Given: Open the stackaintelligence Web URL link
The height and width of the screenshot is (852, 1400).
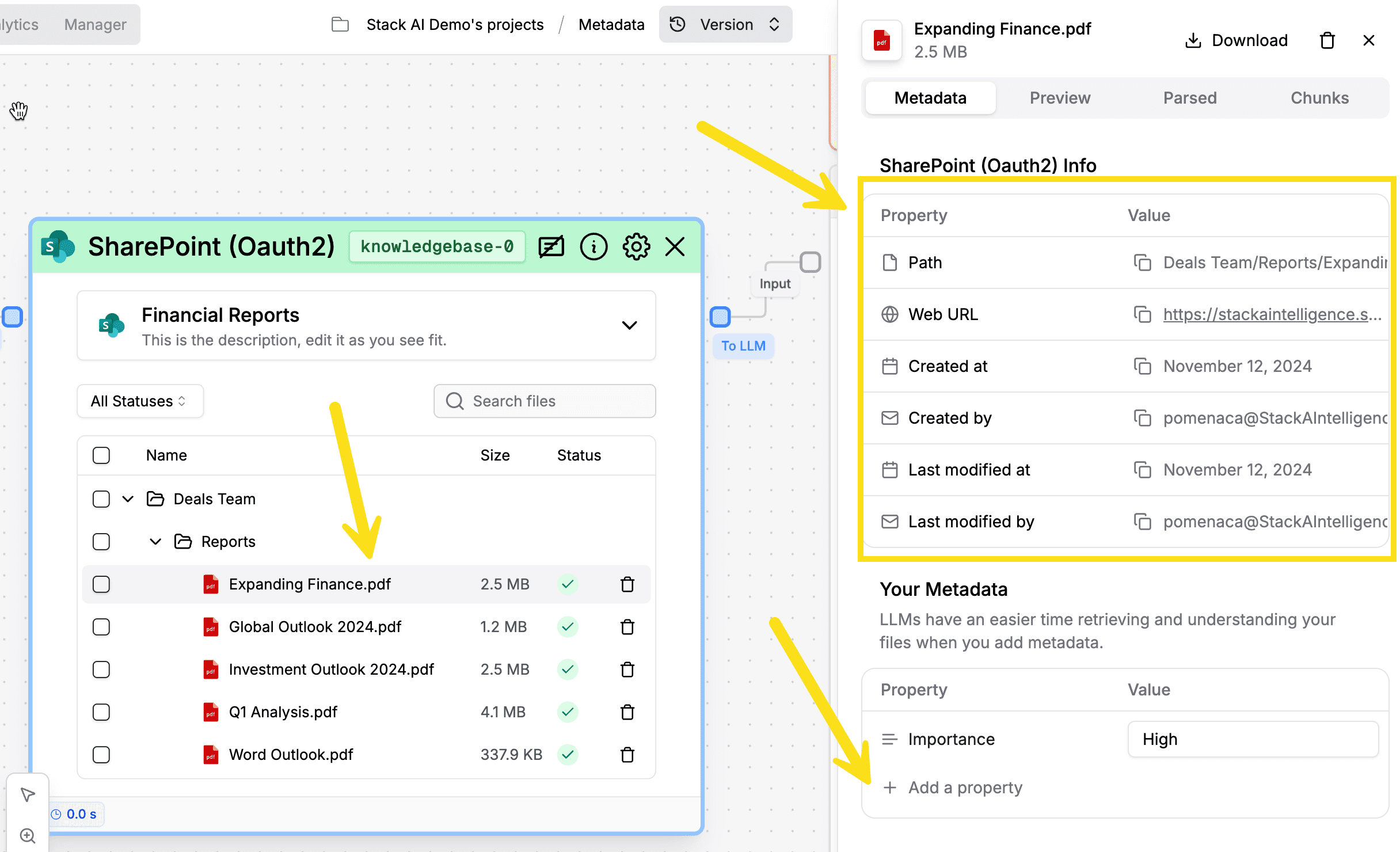Looking at the screenshot, I should [1272, 314].
